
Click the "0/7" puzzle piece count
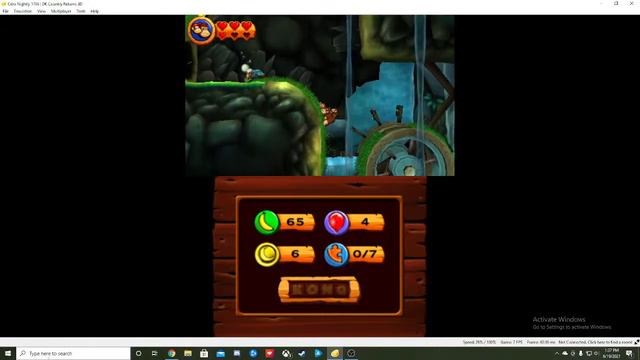[x=364, y=254]
